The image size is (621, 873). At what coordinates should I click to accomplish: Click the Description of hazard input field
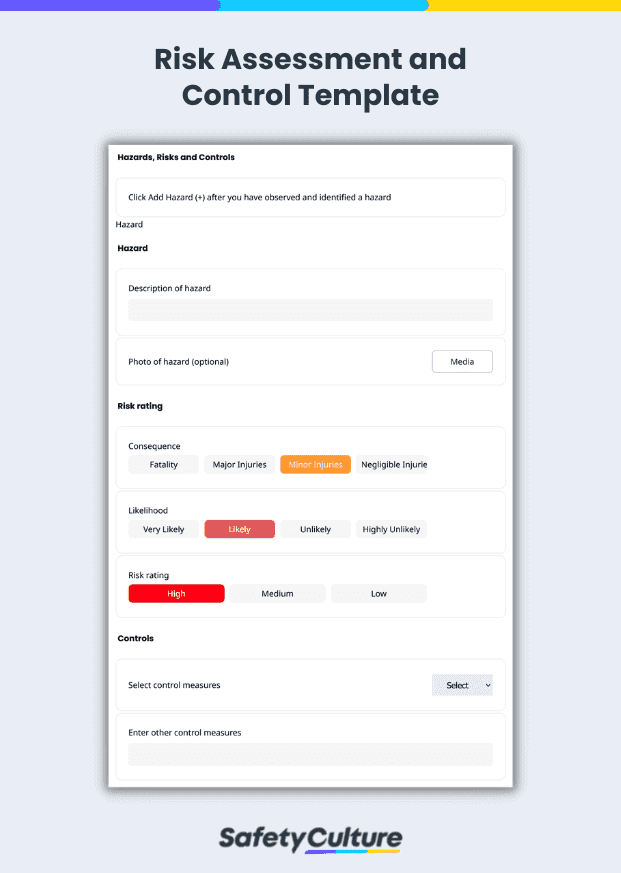(310, 310)
